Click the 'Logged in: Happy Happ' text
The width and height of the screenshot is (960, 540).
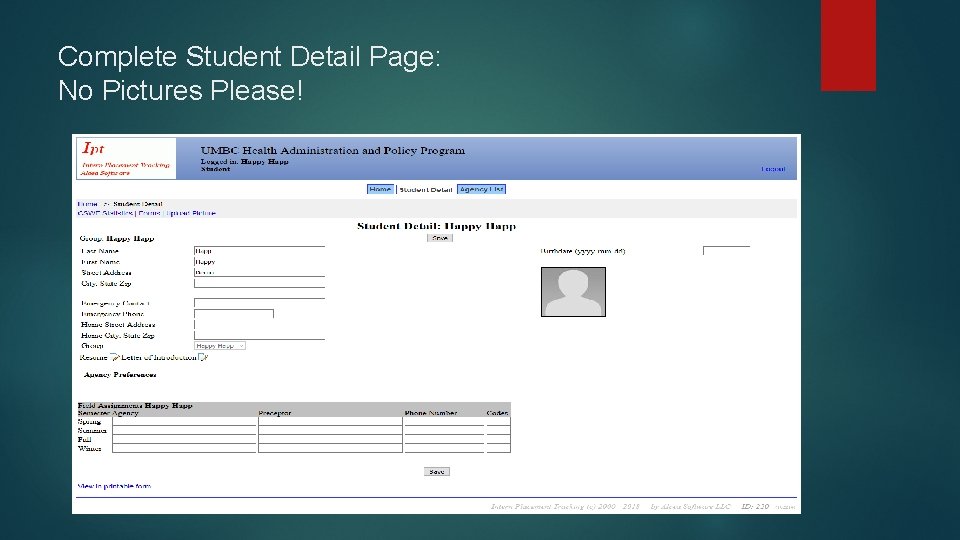point(245,162)
